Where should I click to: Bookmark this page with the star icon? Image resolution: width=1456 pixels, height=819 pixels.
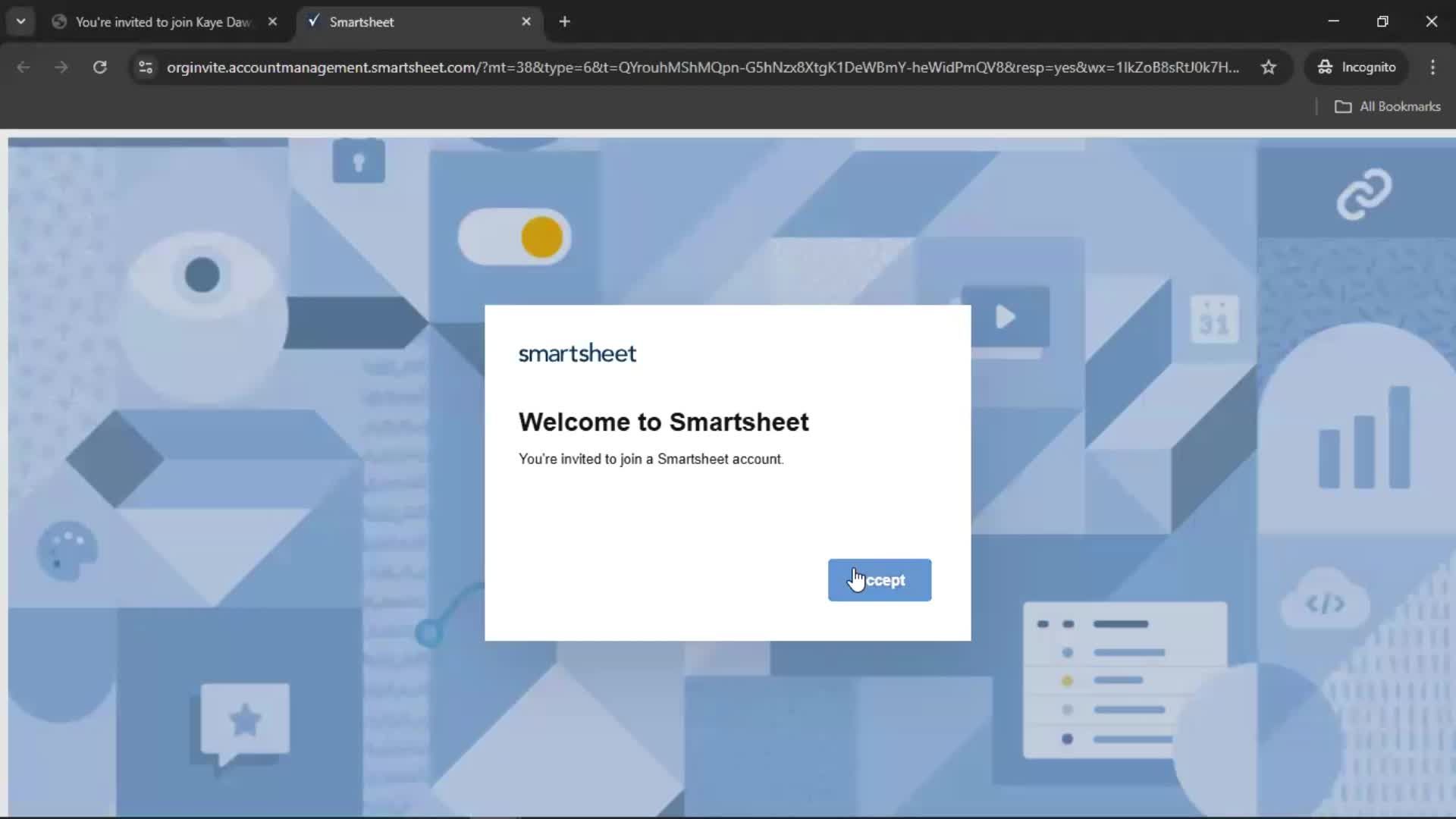[x=1269, y=67]
